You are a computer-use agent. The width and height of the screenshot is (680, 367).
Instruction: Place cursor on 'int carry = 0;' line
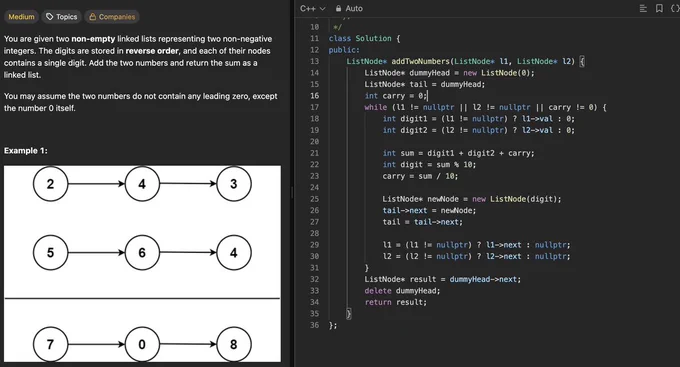396,96
